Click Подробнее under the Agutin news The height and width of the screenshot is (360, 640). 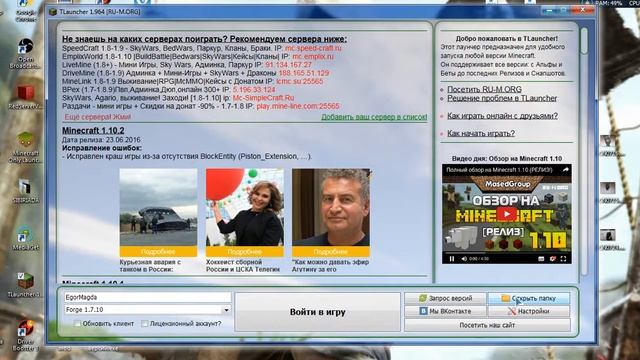click(x=331, y=251)
